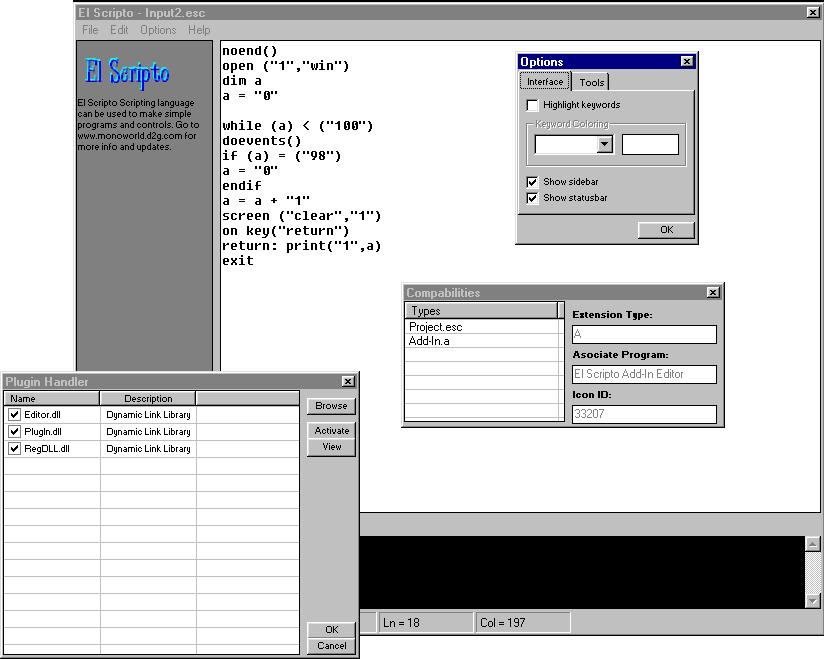Close the El Scripto main window
Image resolution: width=824 pixels, height=659 pixels.
[812, 12]
